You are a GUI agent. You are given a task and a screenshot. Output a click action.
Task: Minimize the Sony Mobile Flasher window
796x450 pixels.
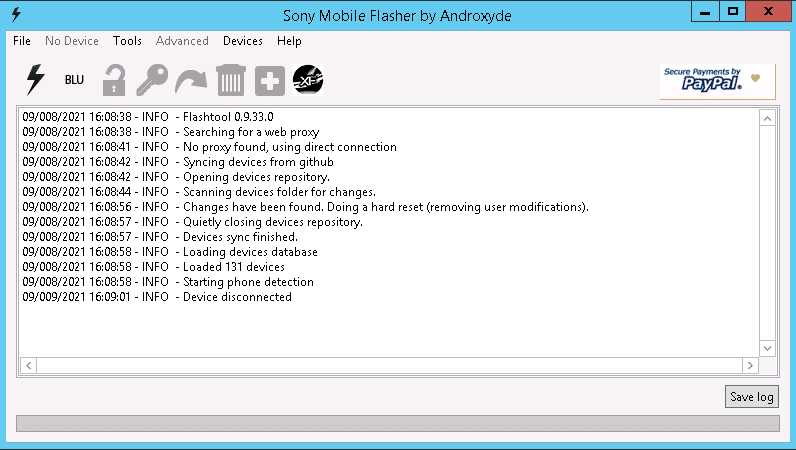click(x=705, y=12)
